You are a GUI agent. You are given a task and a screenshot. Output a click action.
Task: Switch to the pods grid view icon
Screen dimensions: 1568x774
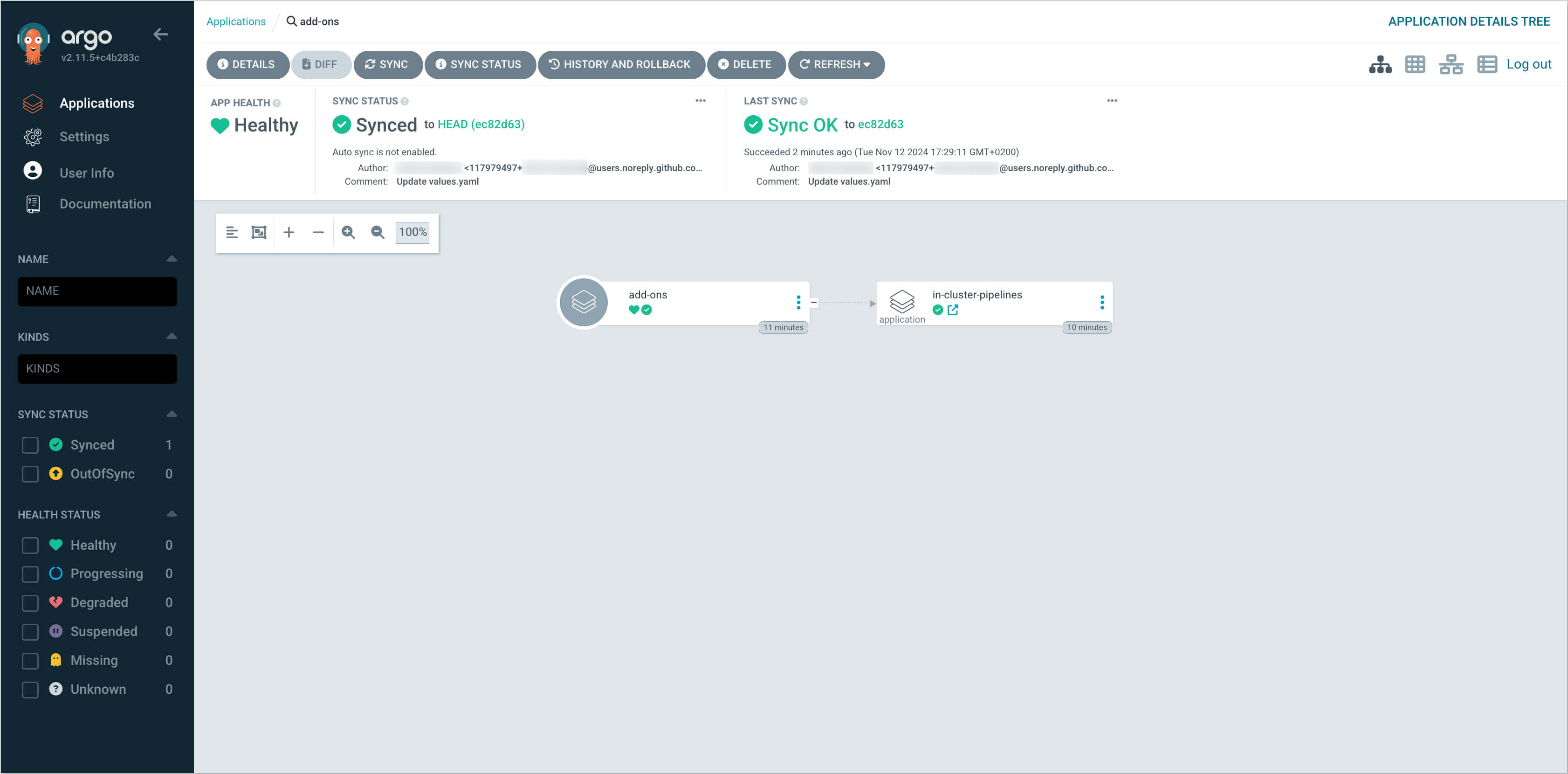point(1415,64)
